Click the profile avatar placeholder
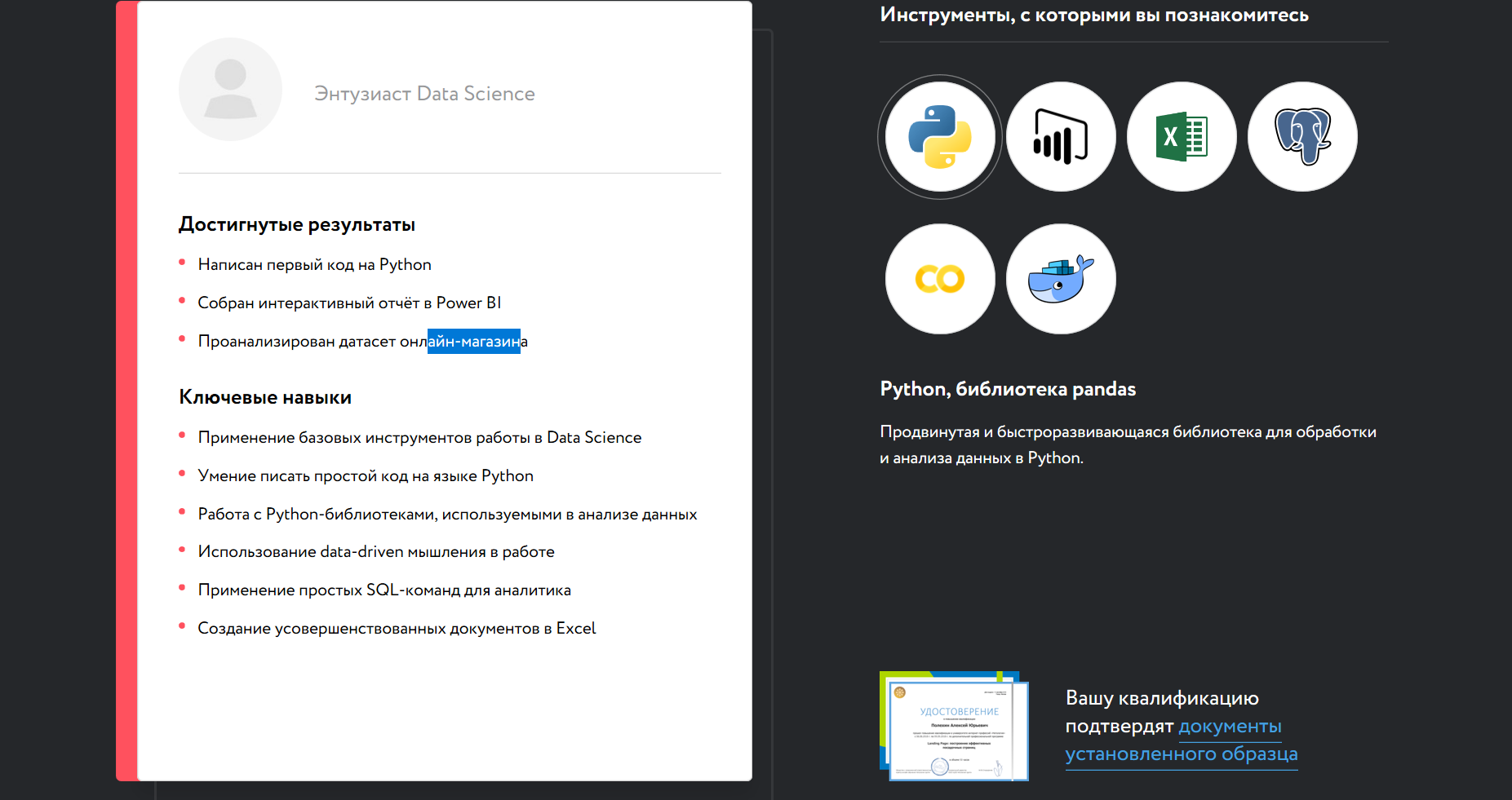1512x800 pixels. 230,90
